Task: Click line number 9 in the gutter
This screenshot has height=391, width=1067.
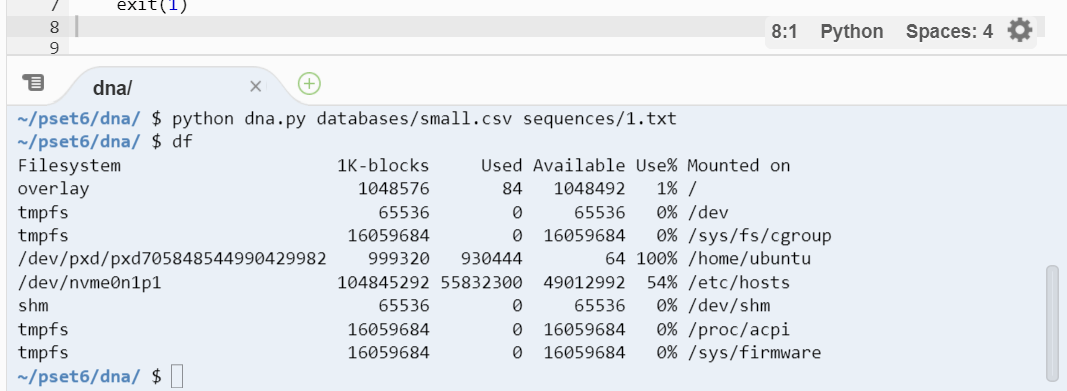Action: [54, 48]
